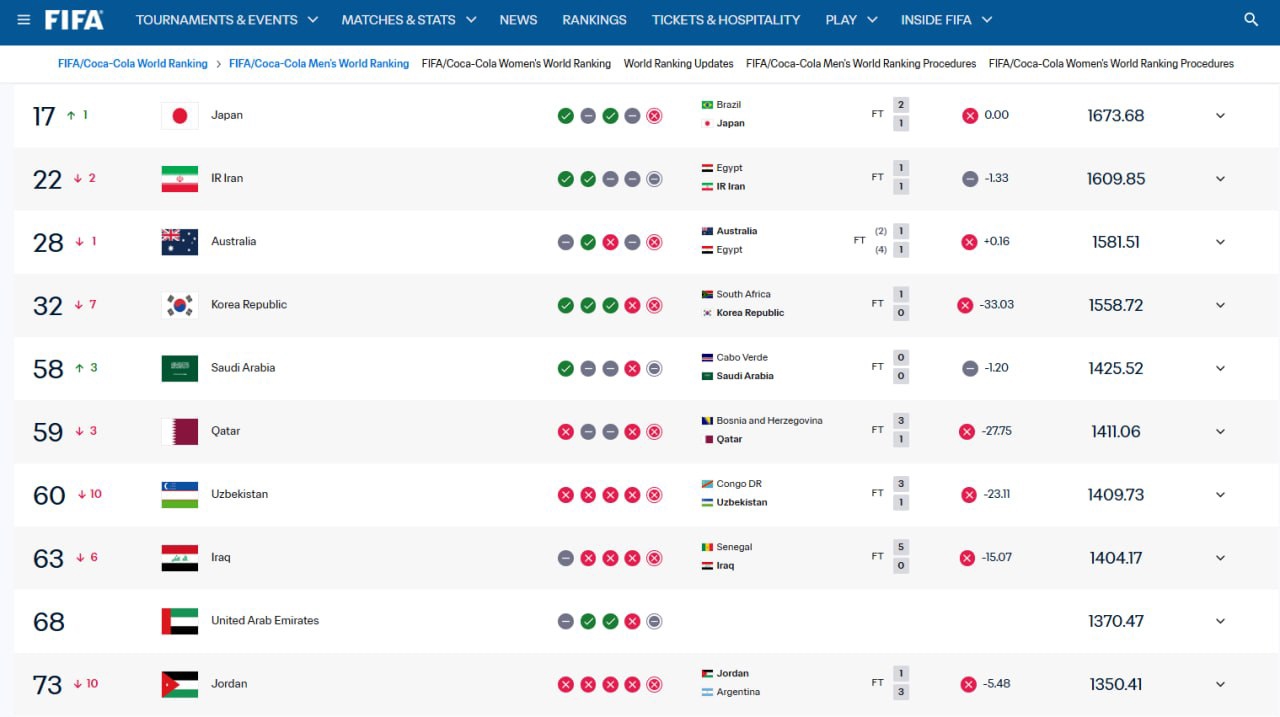Viewport: 1280px width, 717px height.
Task: Open FIFA/Coca-Cola Women's World Ranking link
Action: (x=516, y=63)
